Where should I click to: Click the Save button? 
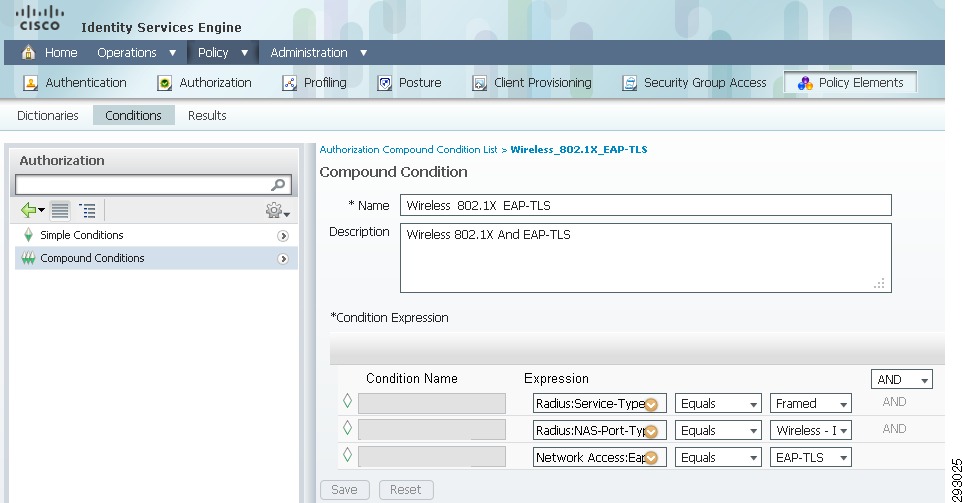coord(344,490)
